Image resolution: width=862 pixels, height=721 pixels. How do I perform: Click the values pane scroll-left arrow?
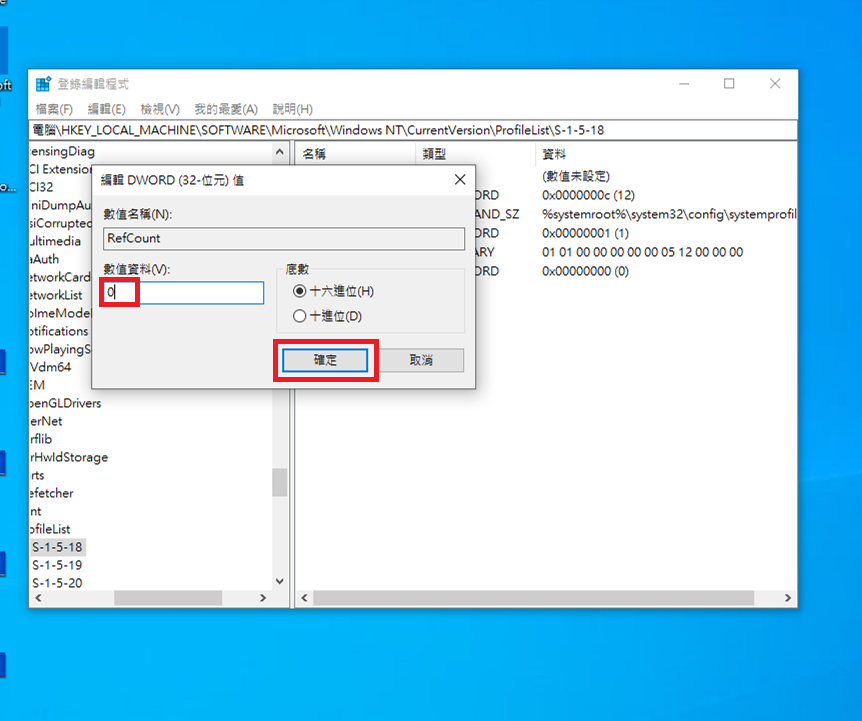[x=307, y=598]
